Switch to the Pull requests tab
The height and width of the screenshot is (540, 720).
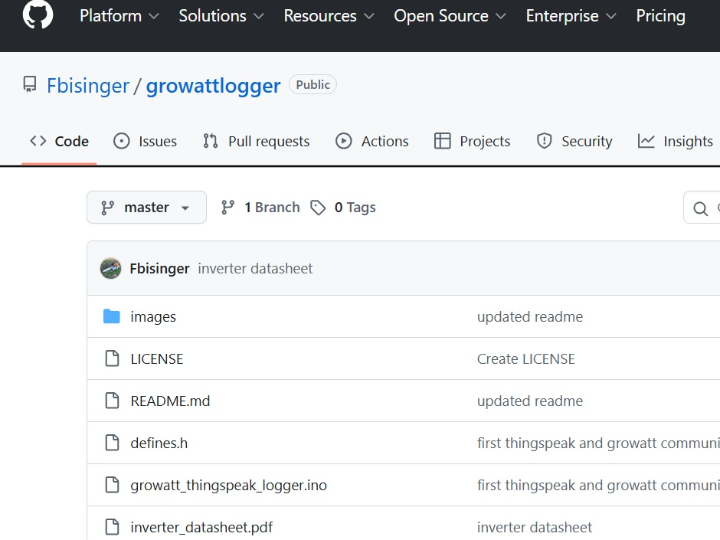point(256,141)
